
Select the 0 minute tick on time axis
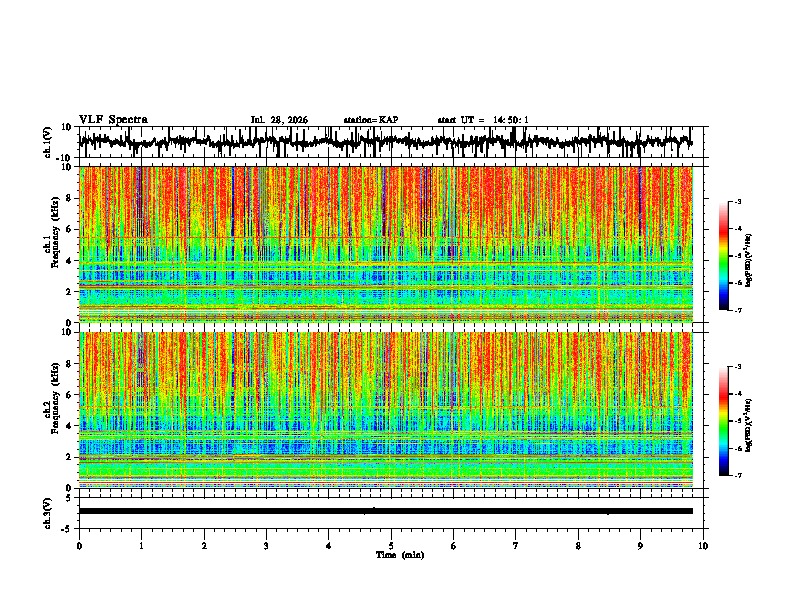coord(79,546)
